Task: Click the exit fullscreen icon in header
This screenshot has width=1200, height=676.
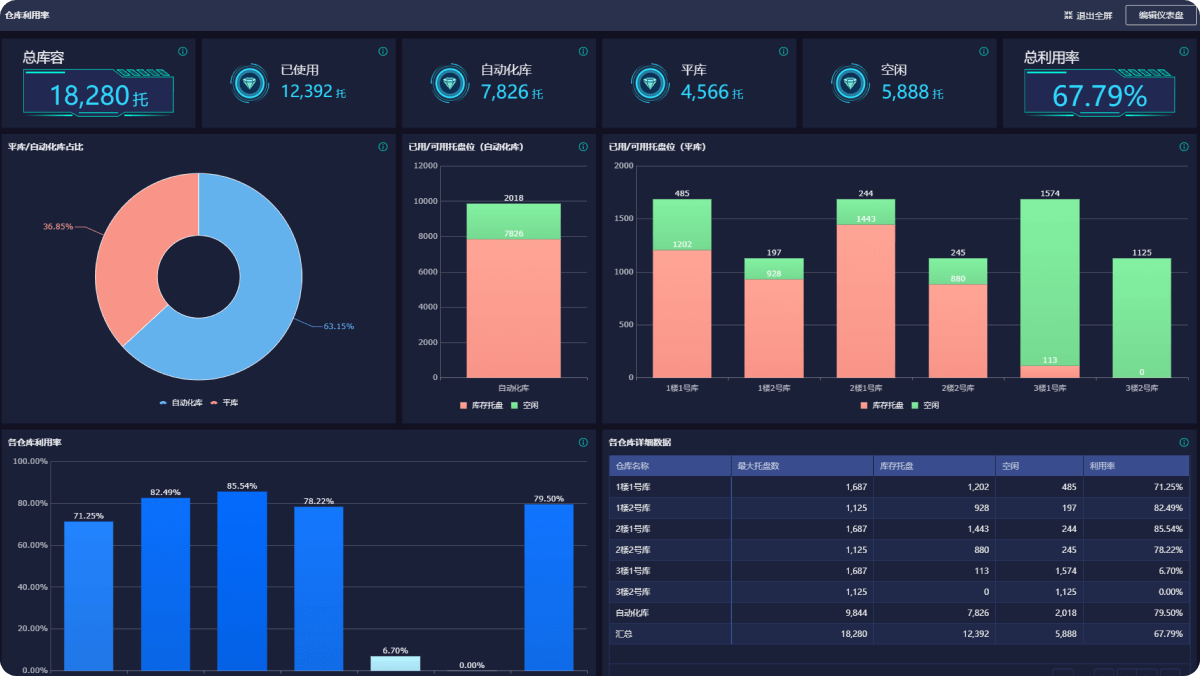Action: tap(1069, 15)
